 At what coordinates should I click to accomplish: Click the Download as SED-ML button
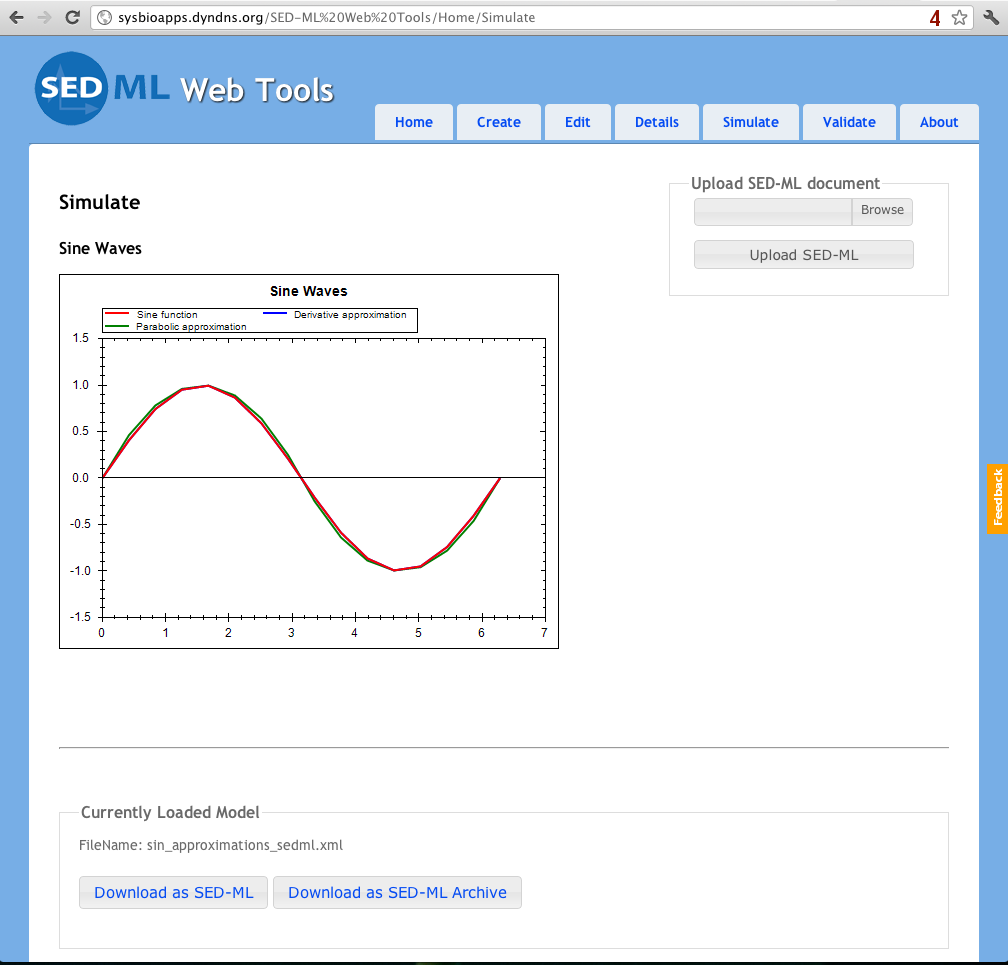click(x=173, y=892)
